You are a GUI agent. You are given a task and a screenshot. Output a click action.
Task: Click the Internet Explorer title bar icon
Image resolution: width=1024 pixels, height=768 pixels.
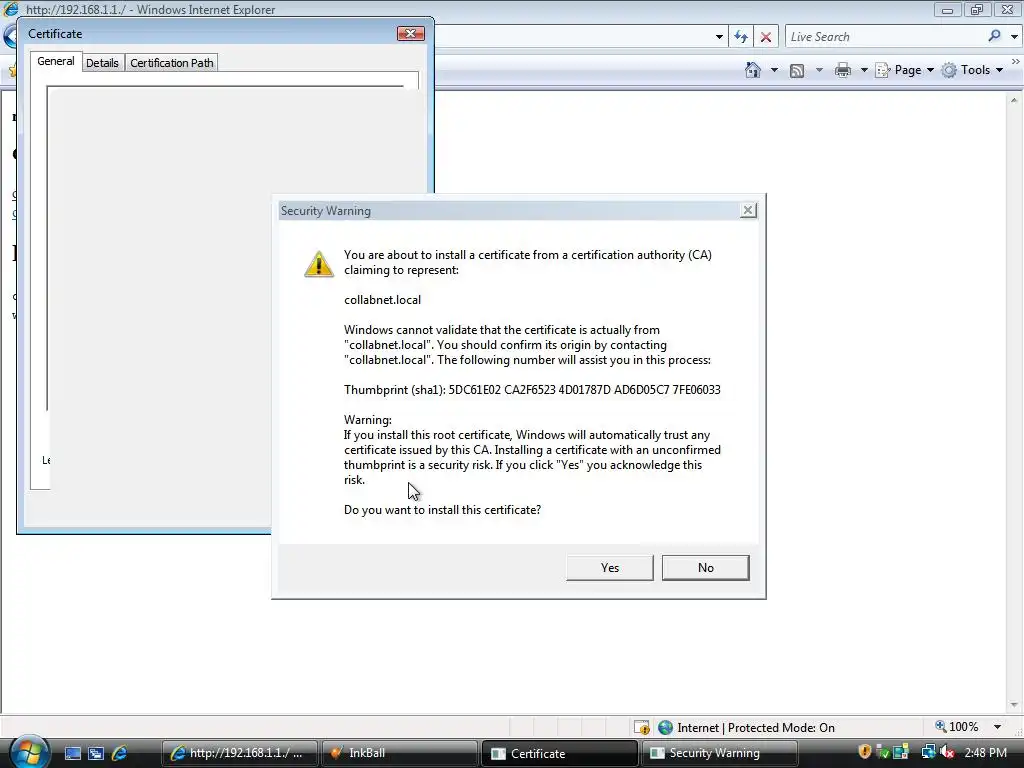(x=11, y=8)
